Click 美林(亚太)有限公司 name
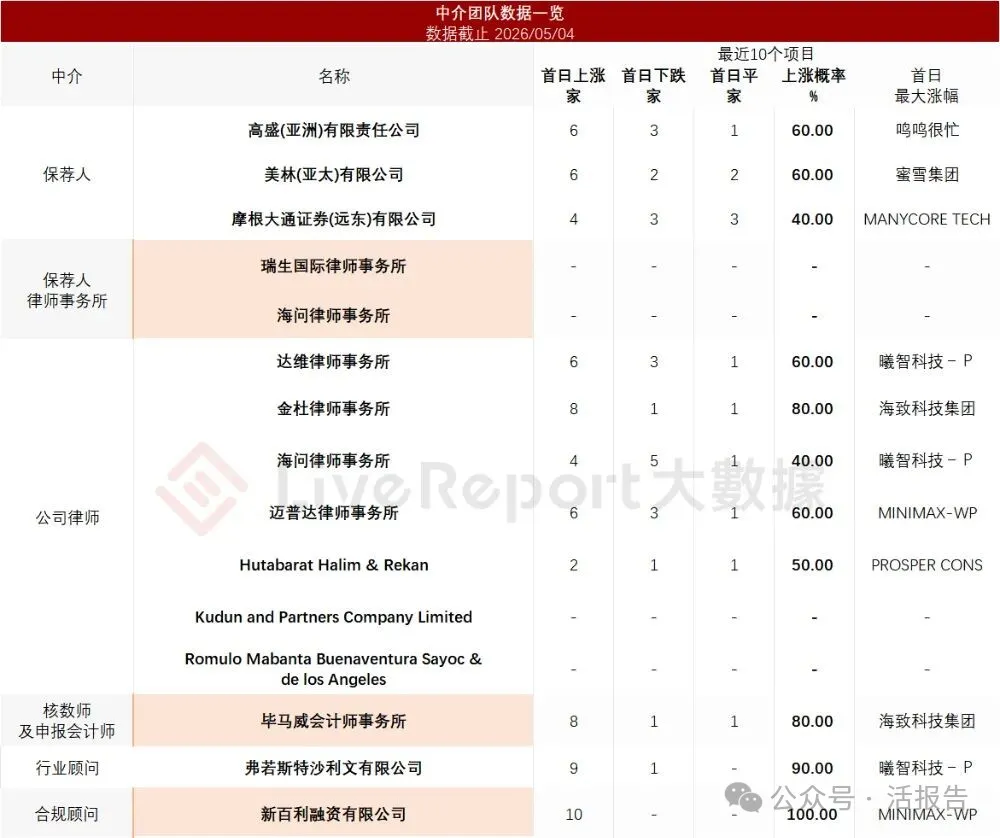This screenshot has width=1000, height=838. click(x=334, y=174)
